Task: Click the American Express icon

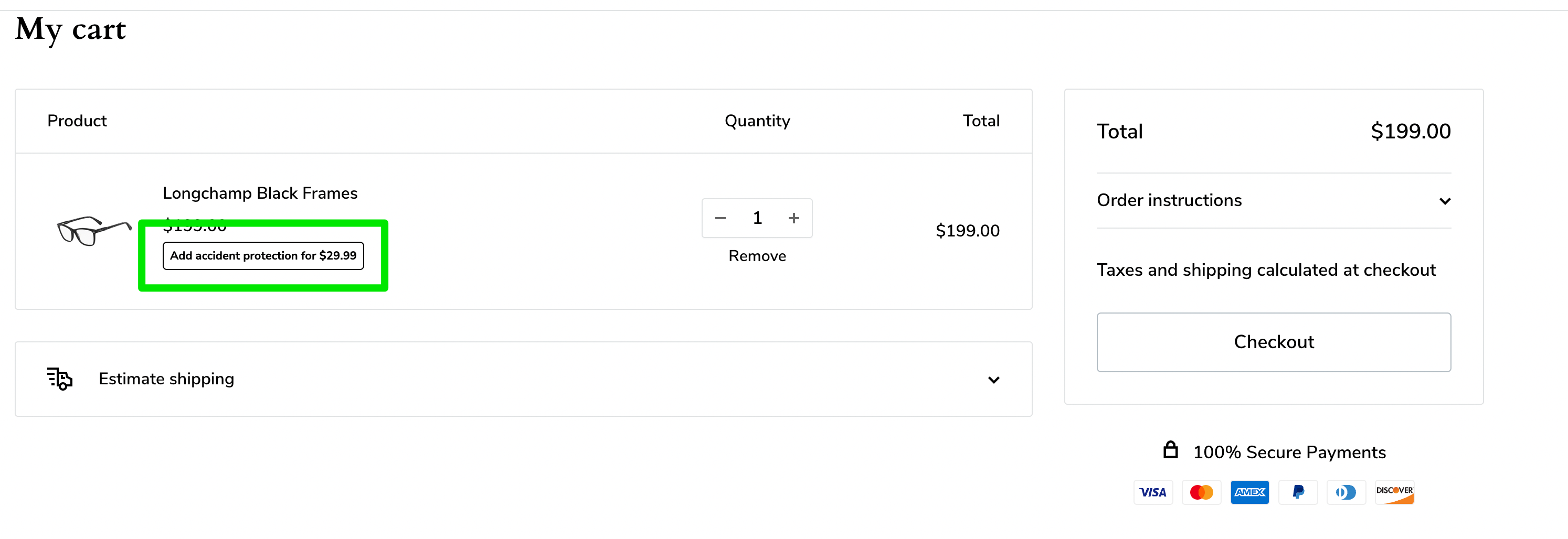Action: point(1249,492)
